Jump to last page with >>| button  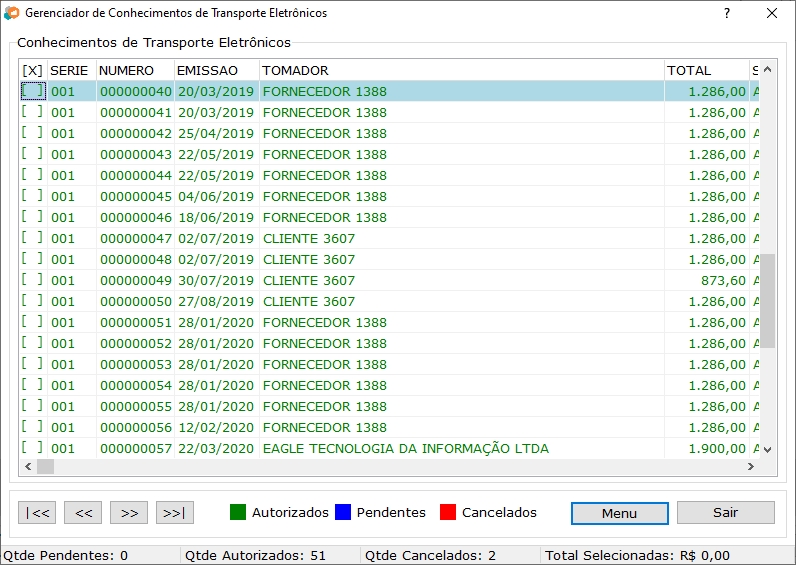pos(175,513)
